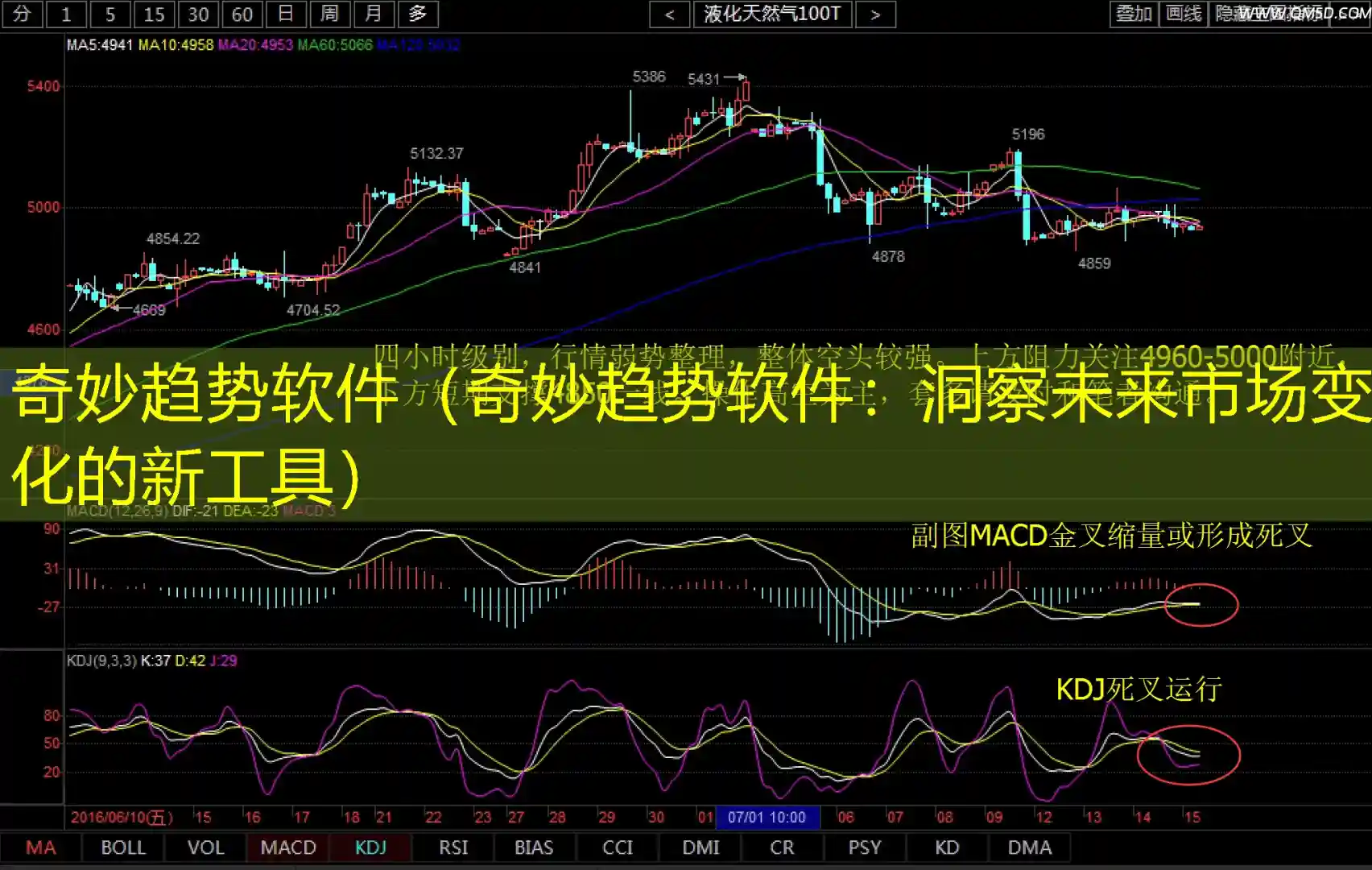Click the 5000 price axis tick
Screen dimensions: 1372x870
coord(43,207)
